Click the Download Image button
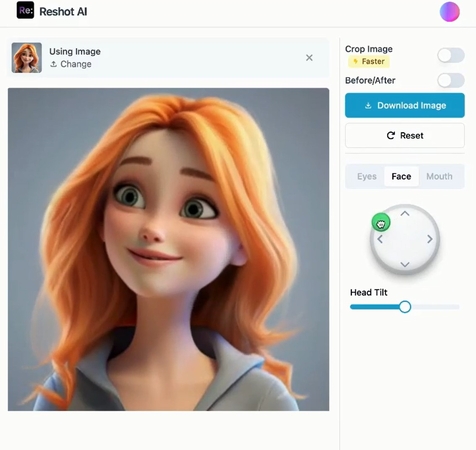 pyautogui.click(x=405, y=105)
